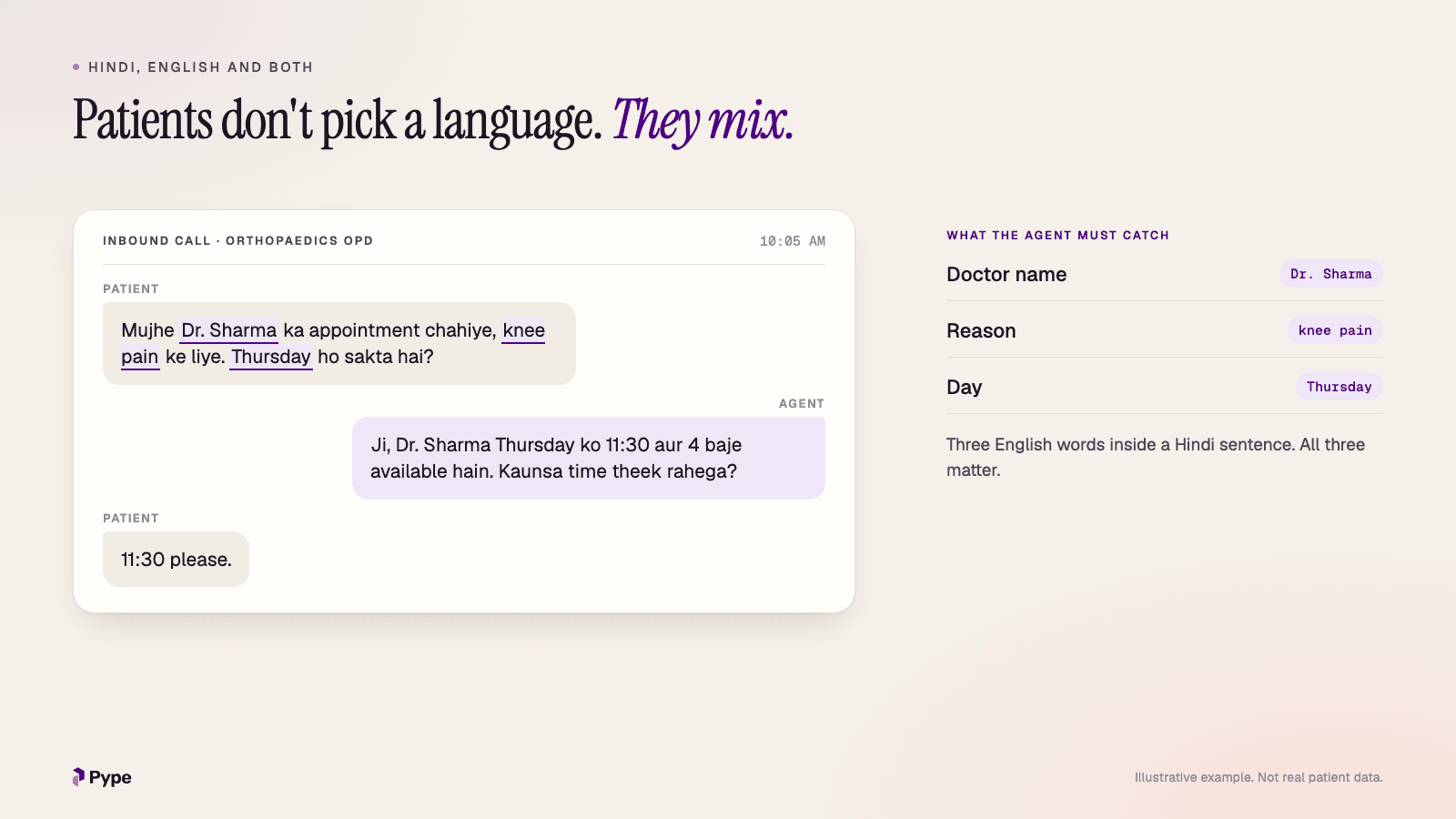Click the 'INBOUND CALL · ORTHOPAEDICS OPD' header
The height and width of the screenshot is (819, 1456).
click(x=238, y=241)
